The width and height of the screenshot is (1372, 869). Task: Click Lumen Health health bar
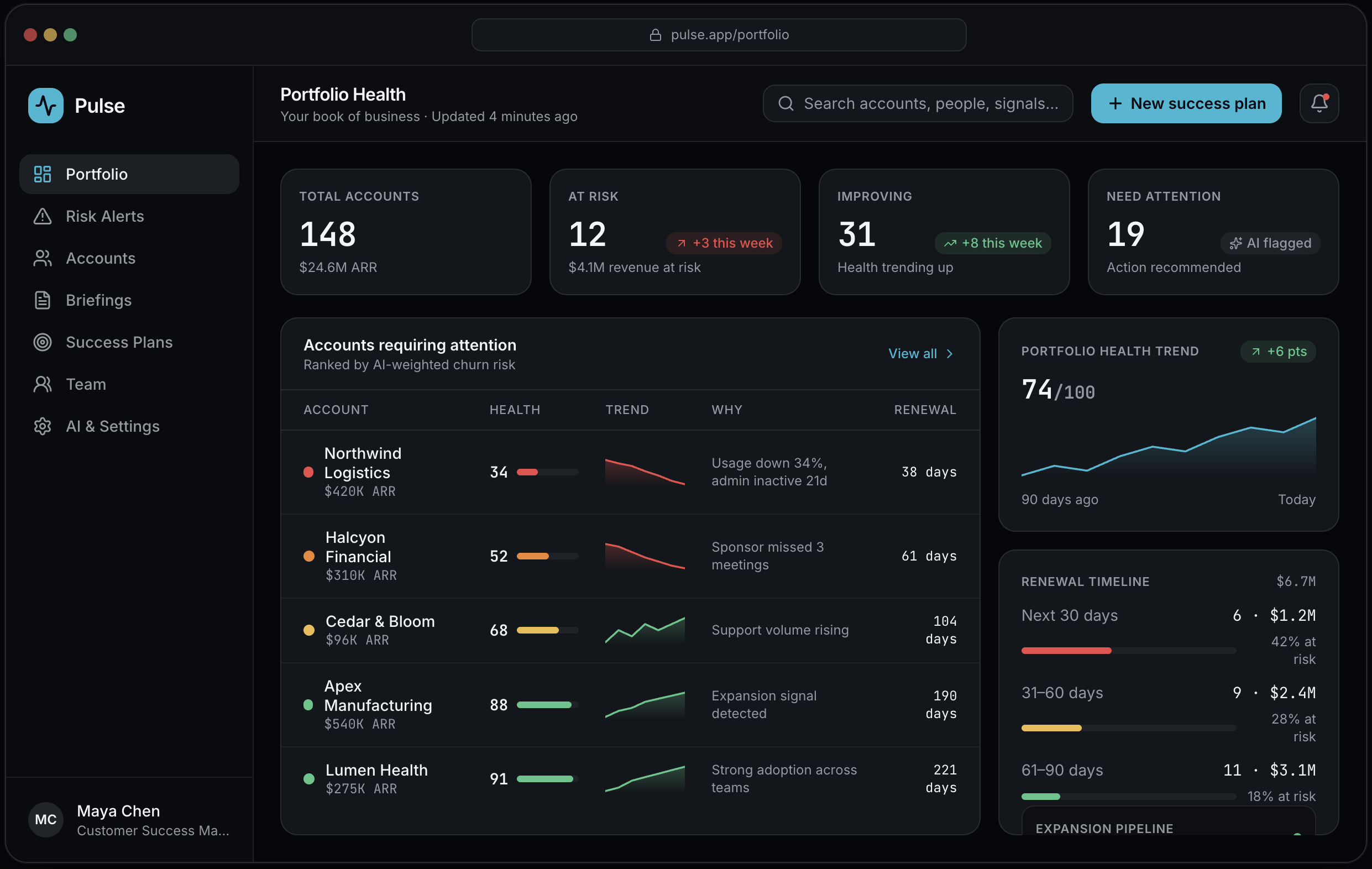pos(548,779)
